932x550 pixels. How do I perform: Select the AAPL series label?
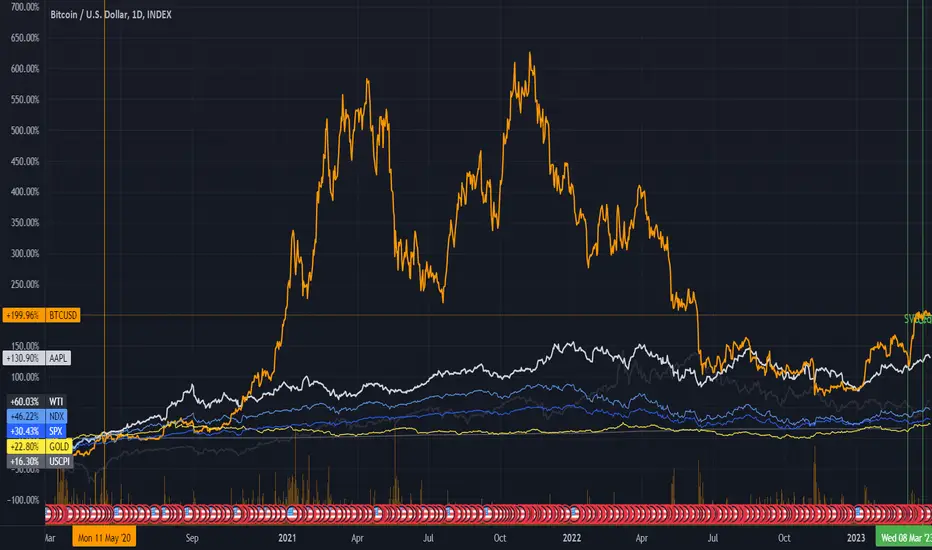(58, 358)
